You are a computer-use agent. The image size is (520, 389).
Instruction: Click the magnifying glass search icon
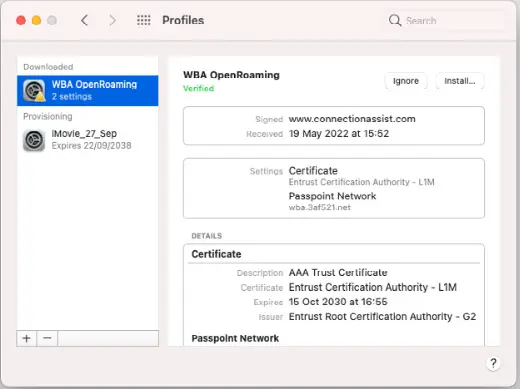[x=395, y=20]
